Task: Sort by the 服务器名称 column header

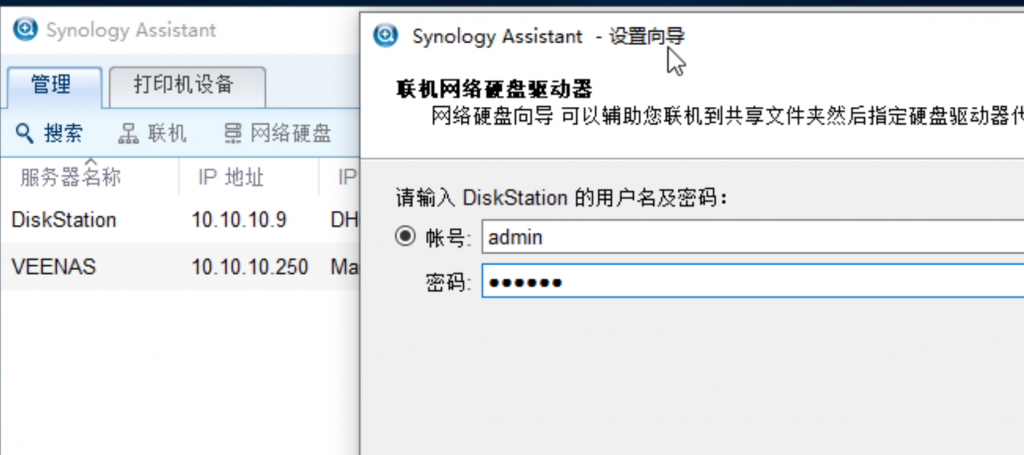Action: click(70, 179)
